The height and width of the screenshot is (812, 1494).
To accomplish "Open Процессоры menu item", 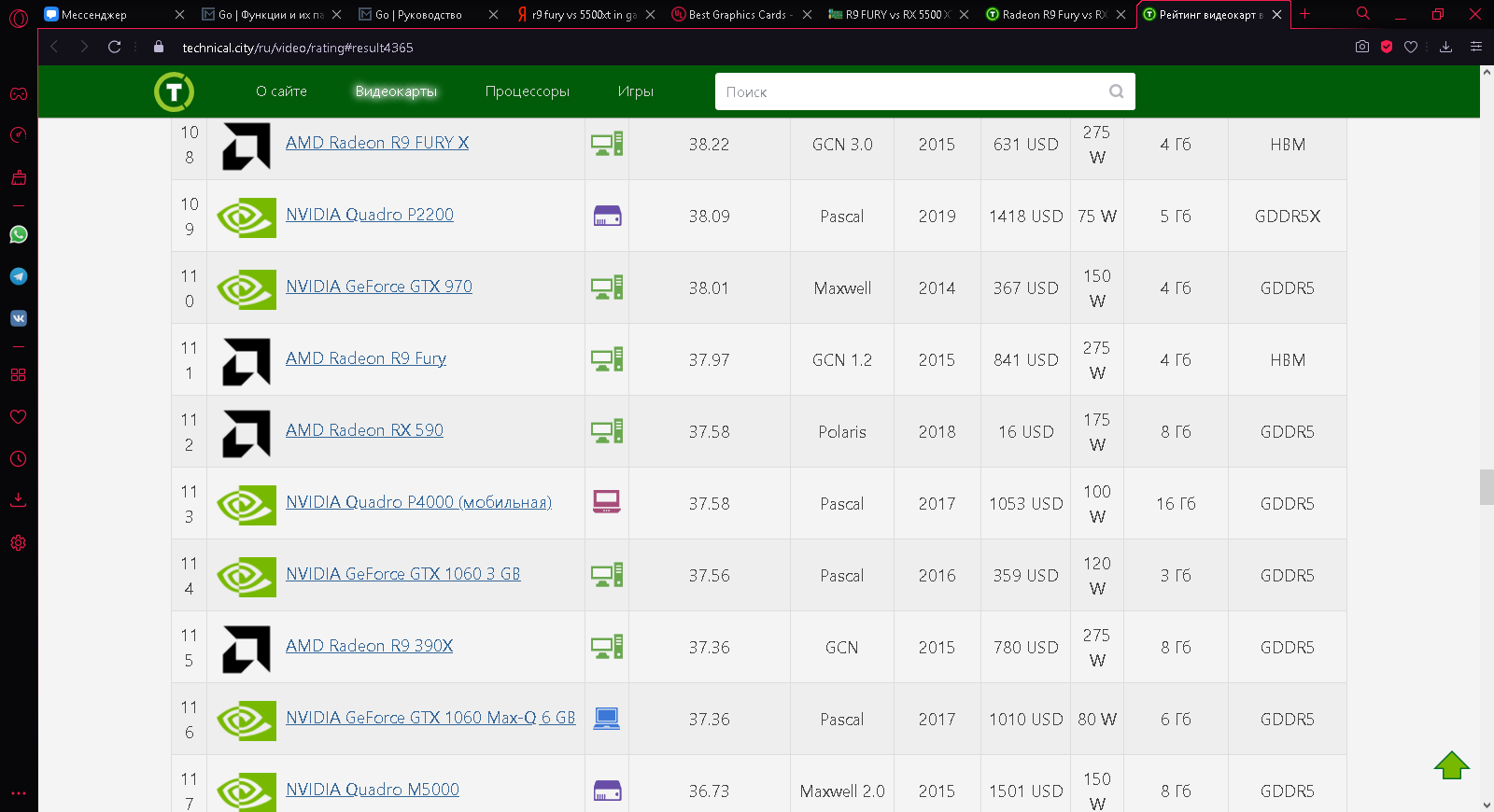I will 527,91.
